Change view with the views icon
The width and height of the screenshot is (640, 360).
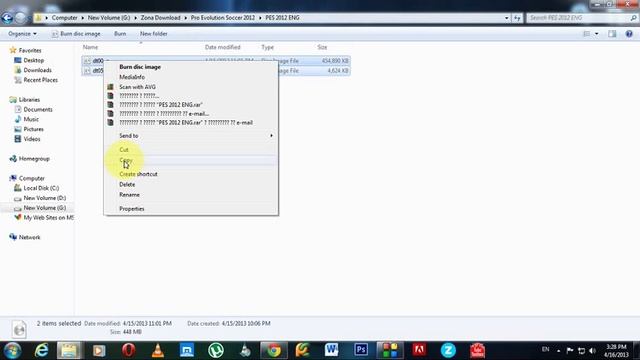point(587,34)
